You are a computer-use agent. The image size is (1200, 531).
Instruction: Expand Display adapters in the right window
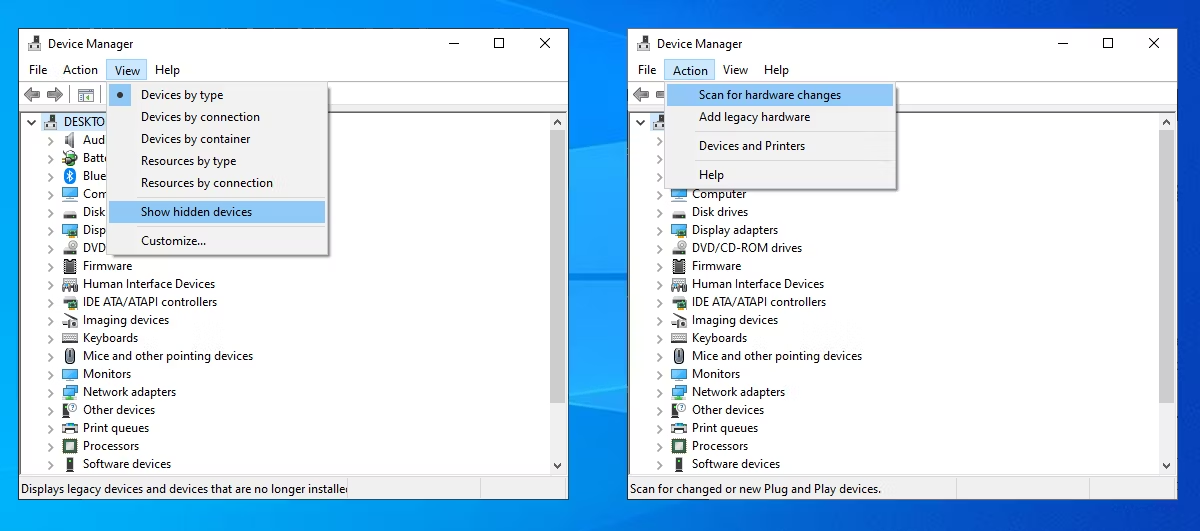(660, 230)
